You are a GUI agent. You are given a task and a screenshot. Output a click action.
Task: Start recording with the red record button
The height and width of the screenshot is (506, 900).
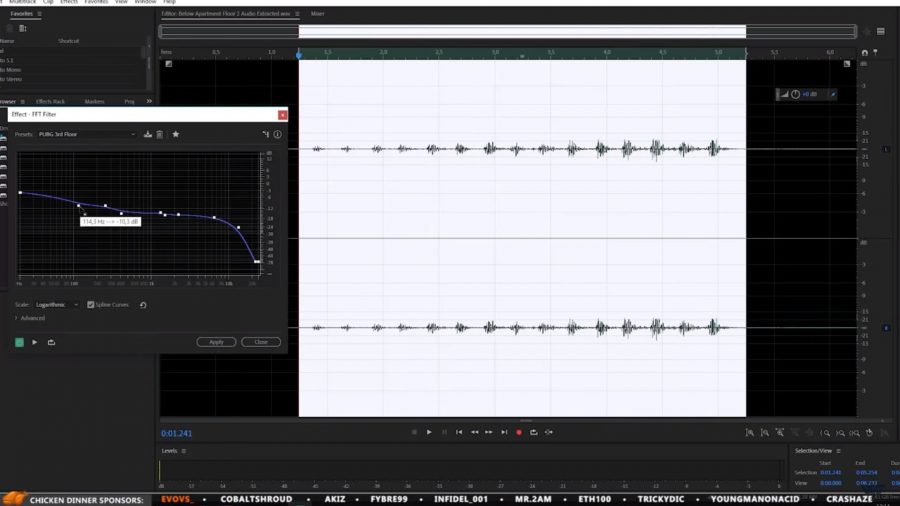(519, 433)
